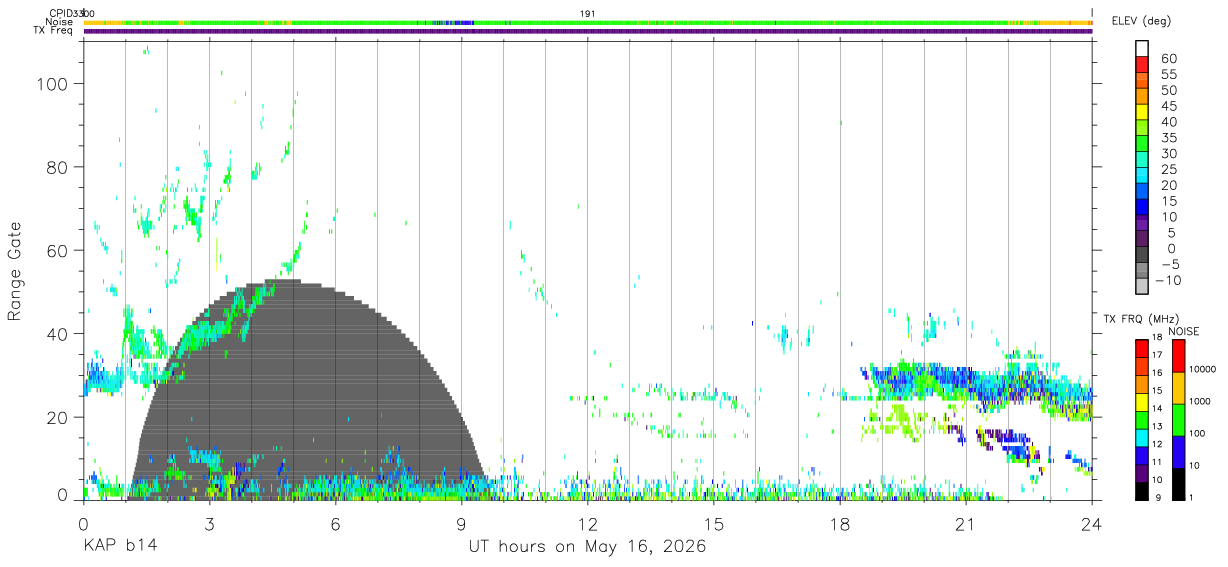
Task: Pick the yellow TX FRQ swatch between 14 and 15
Action: point(1142,400)
